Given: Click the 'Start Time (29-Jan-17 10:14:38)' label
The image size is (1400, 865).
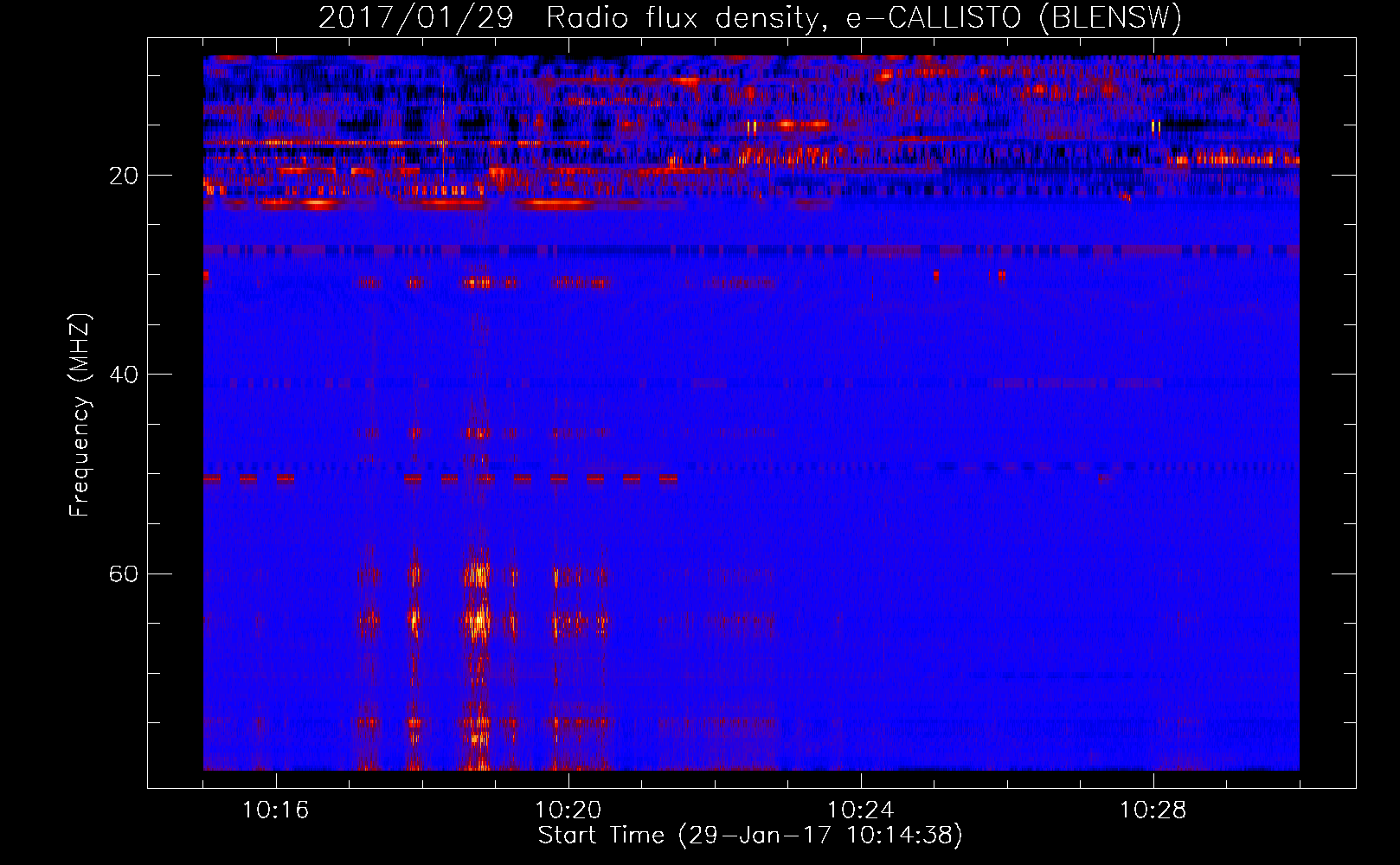Looking at the screenshot, I should pos(750,836).
